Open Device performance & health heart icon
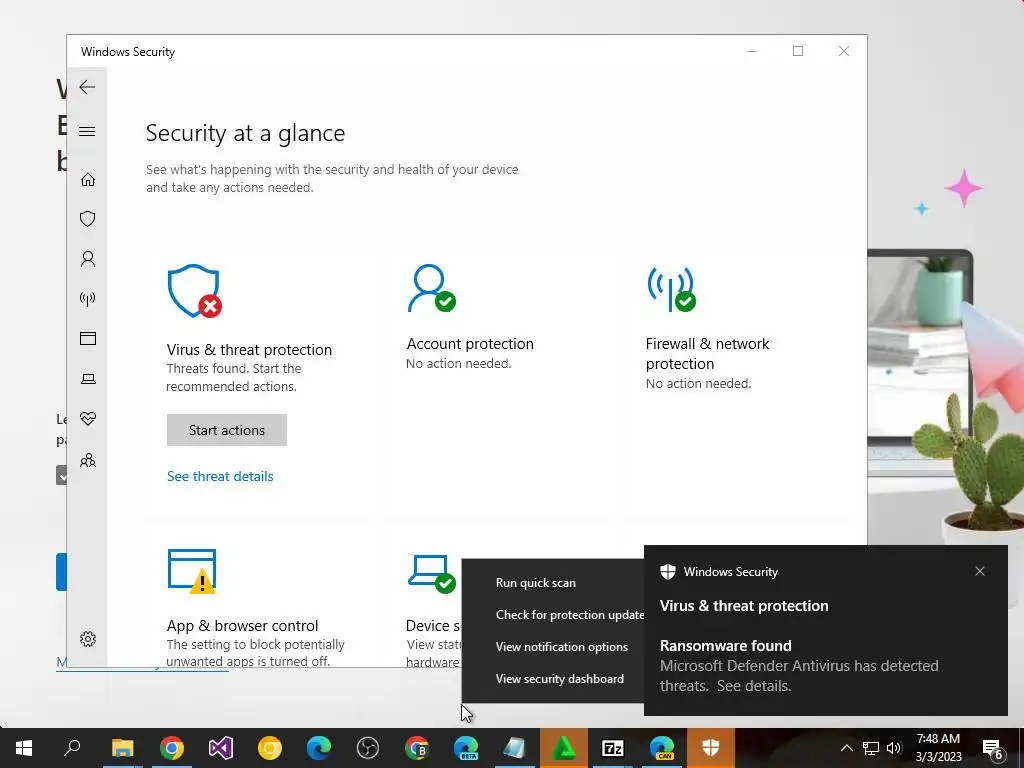 (88, 419)
